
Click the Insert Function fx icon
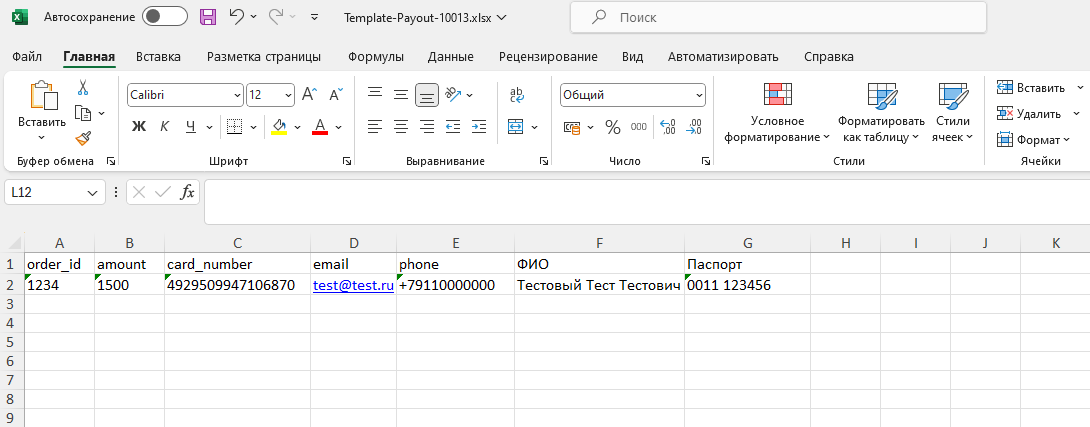(187, 192)
